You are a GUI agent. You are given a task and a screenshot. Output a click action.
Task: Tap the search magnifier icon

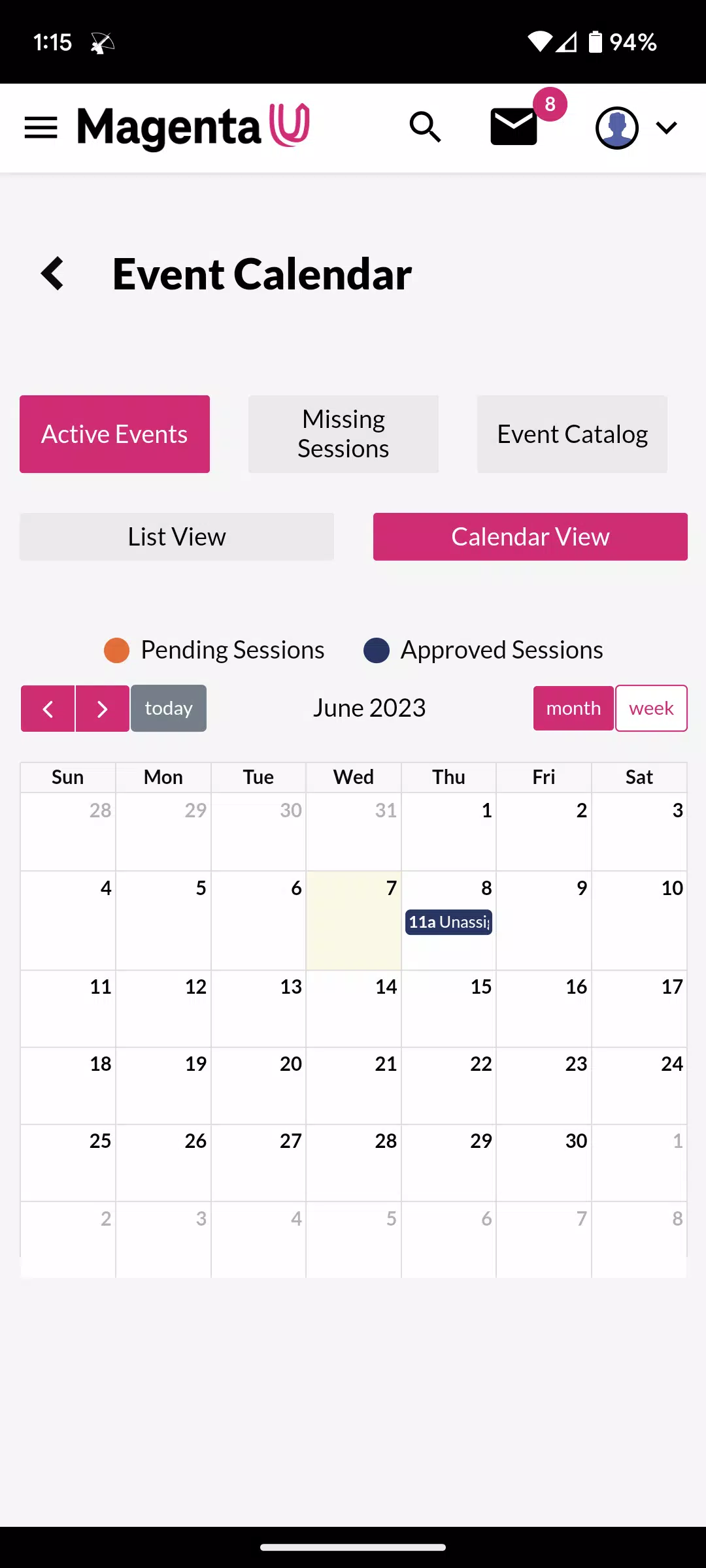point(425,127)
